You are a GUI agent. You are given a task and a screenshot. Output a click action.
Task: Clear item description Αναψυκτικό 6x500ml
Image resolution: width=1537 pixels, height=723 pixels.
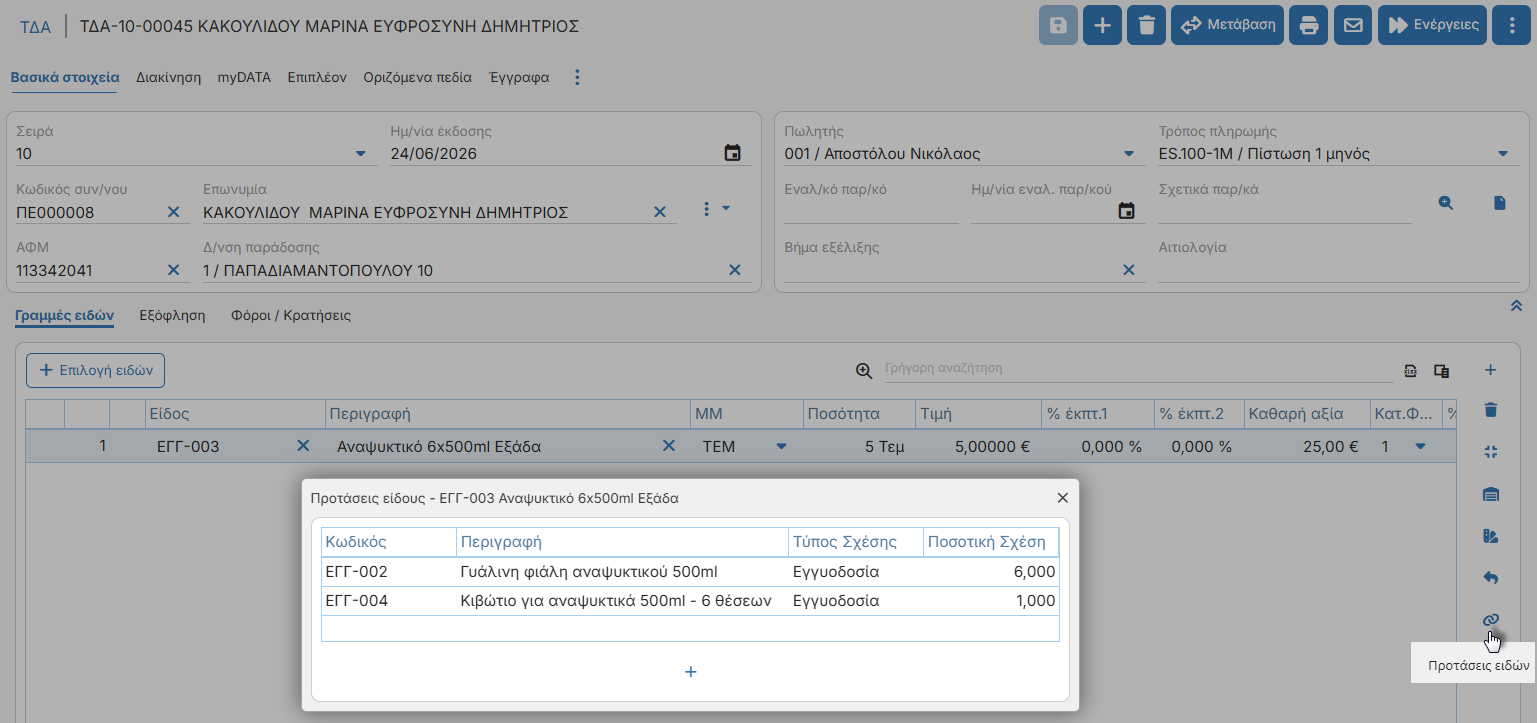(669, 446)
